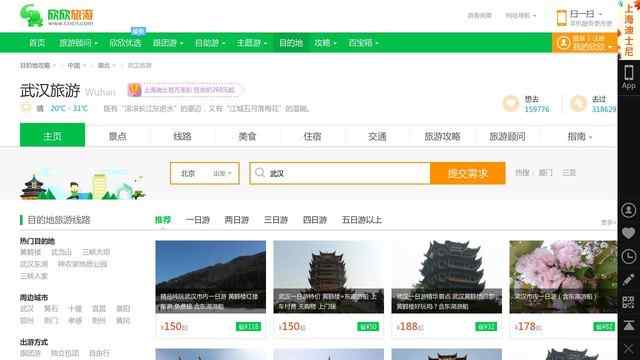The image size is (640, 360).
Task: Select the 推荐 route filter tab
Action: click(162, 220)
